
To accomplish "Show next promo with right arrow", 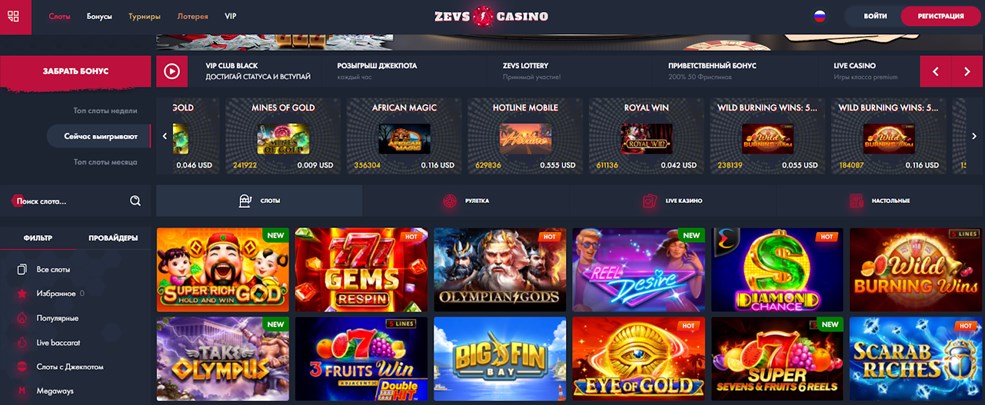I will point(967,72).
